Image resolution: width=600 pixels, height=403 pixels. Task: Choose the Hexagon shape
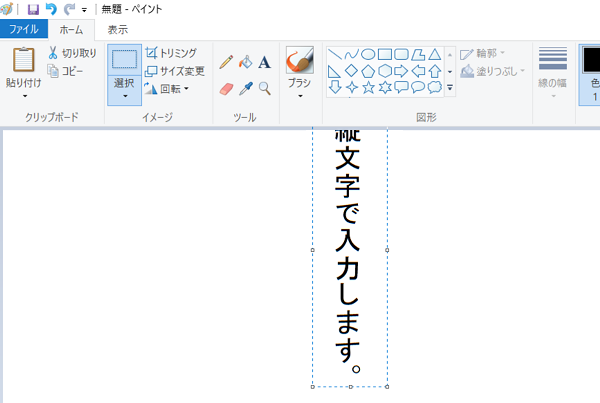click(385, 71)
